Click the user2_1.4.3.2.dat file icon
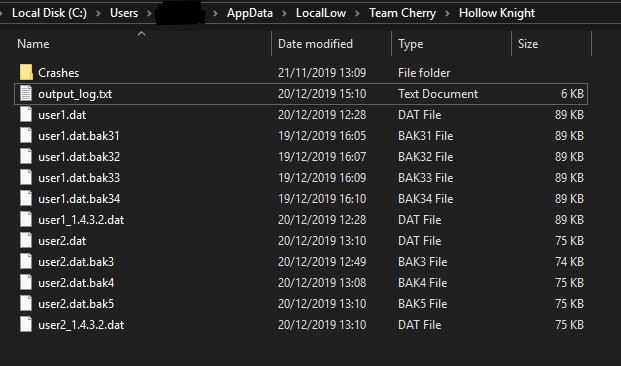 point(26,324)
